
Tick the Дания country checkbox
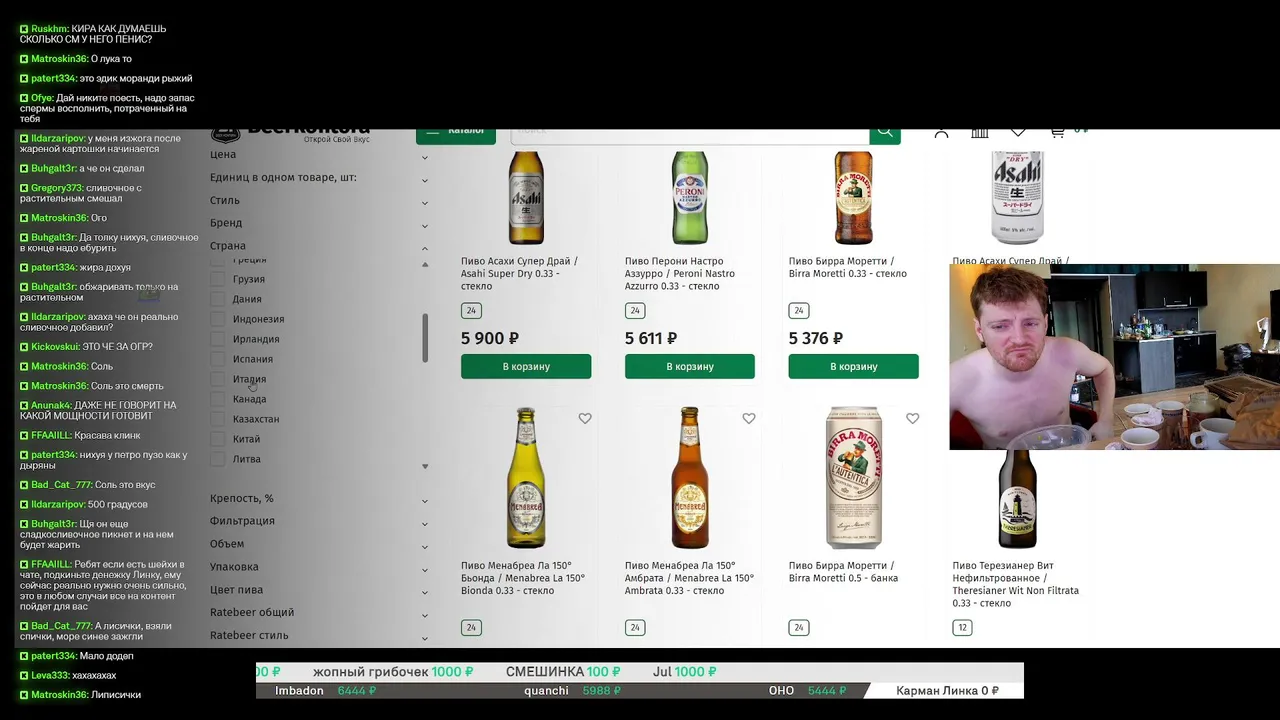pyautogui.click(x=217, y=299)
